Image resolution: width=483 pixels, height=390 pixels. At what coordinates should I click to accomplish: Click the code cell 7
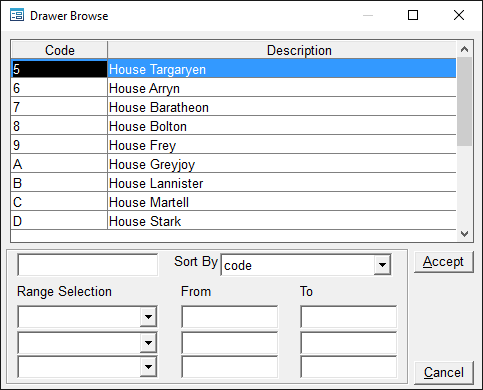pyautogui.click(x=59, y=107)
